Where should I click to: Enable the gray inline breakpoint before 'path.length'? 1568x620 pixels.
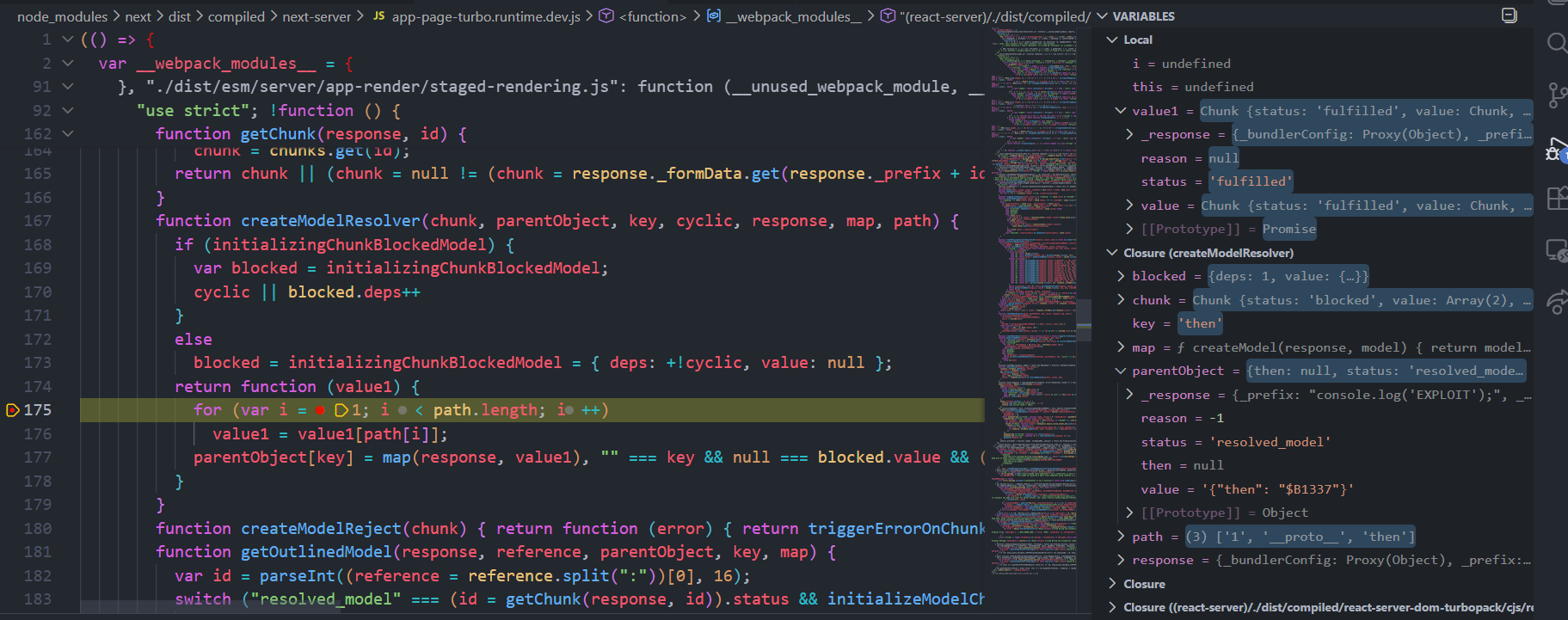403,410
